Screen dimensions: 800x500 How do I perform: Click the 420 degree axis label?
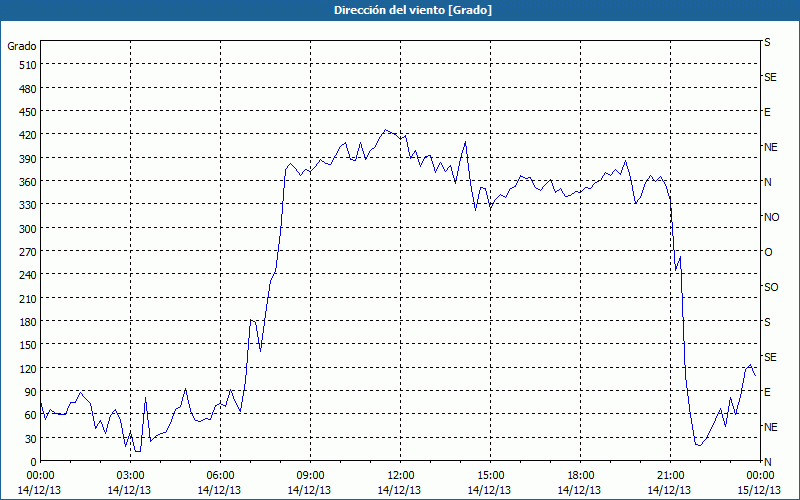click(28, 135)
